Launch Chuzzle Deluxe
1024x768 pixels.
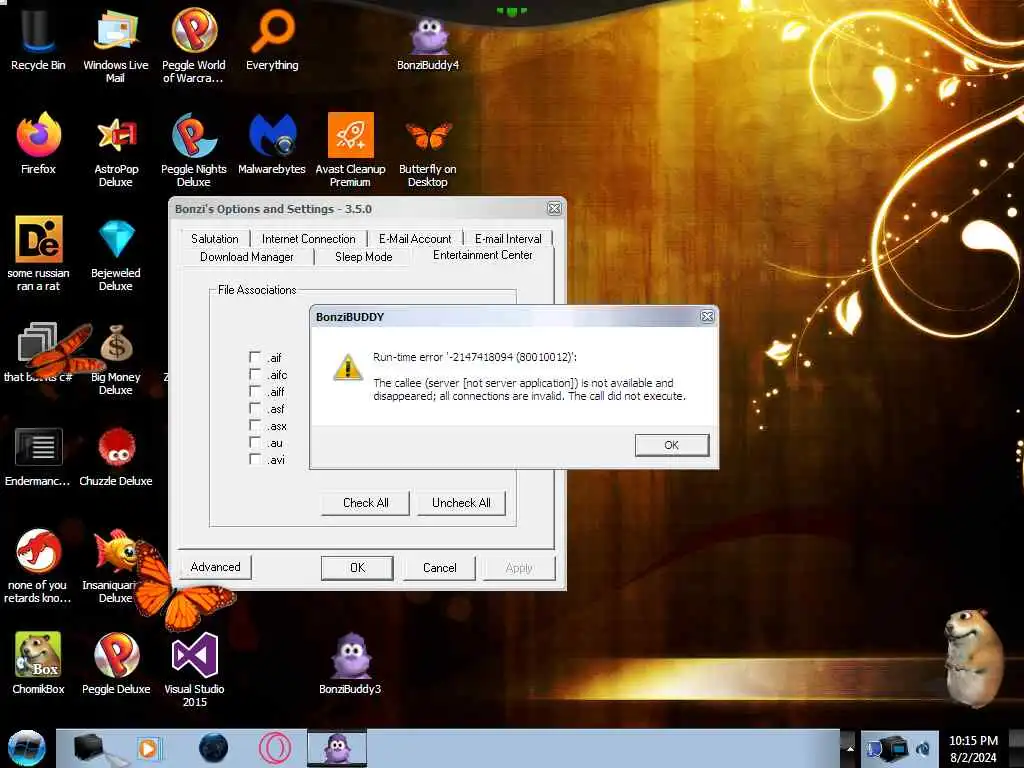pyautogui.click(x=116, y=457)
